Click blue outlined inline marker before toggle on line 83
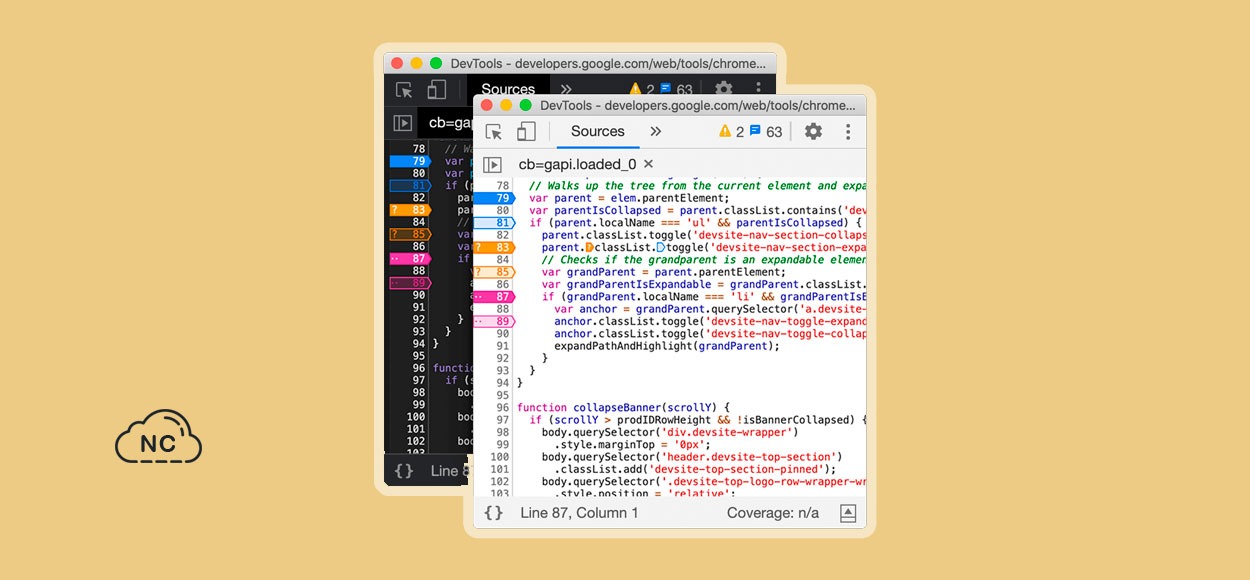Image resolution: width=1250 pixels, height=580 pixels. click(660, 247)
